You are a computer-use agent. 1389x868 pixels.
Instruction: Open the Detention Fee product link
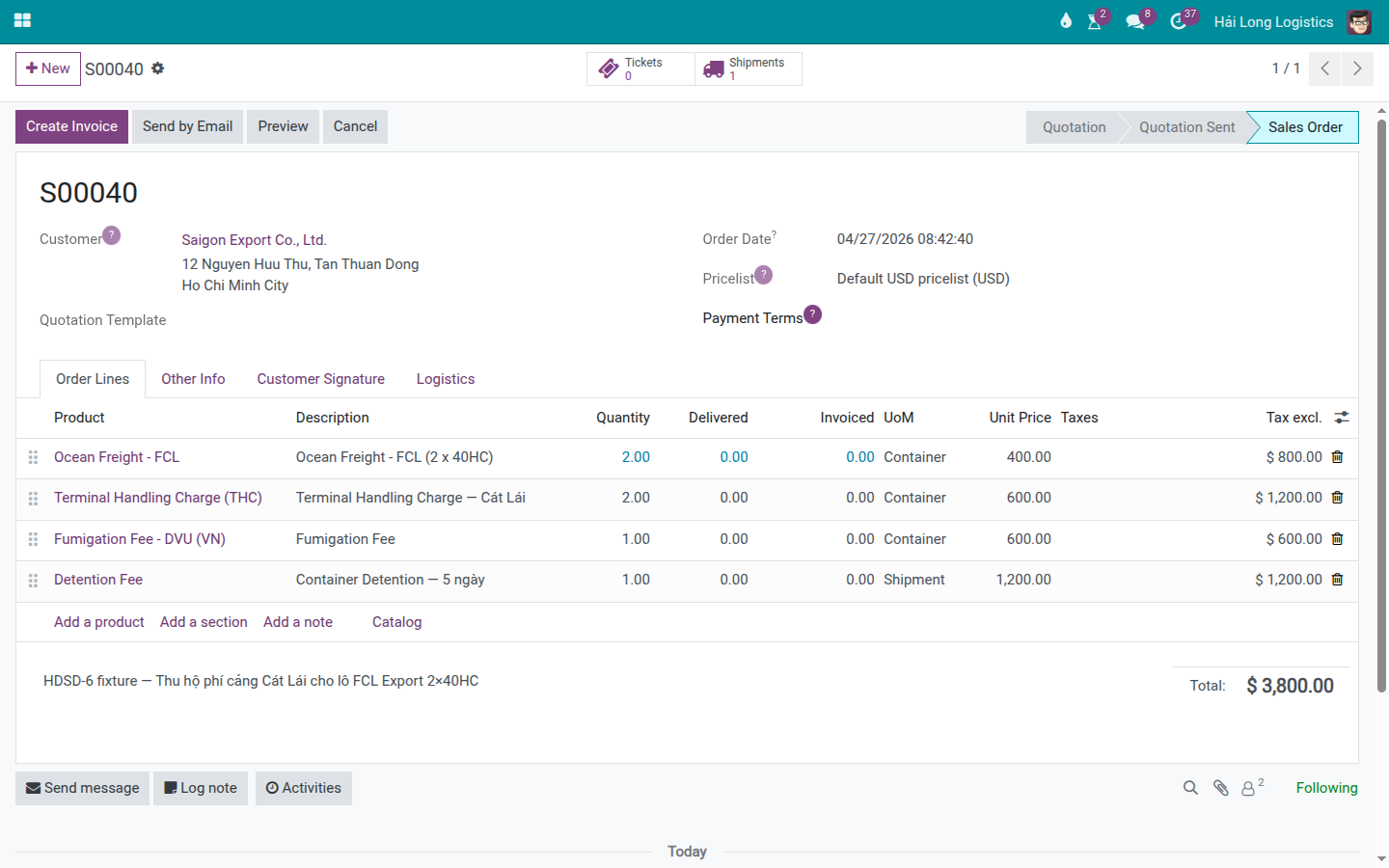click(x=98, y=580)
